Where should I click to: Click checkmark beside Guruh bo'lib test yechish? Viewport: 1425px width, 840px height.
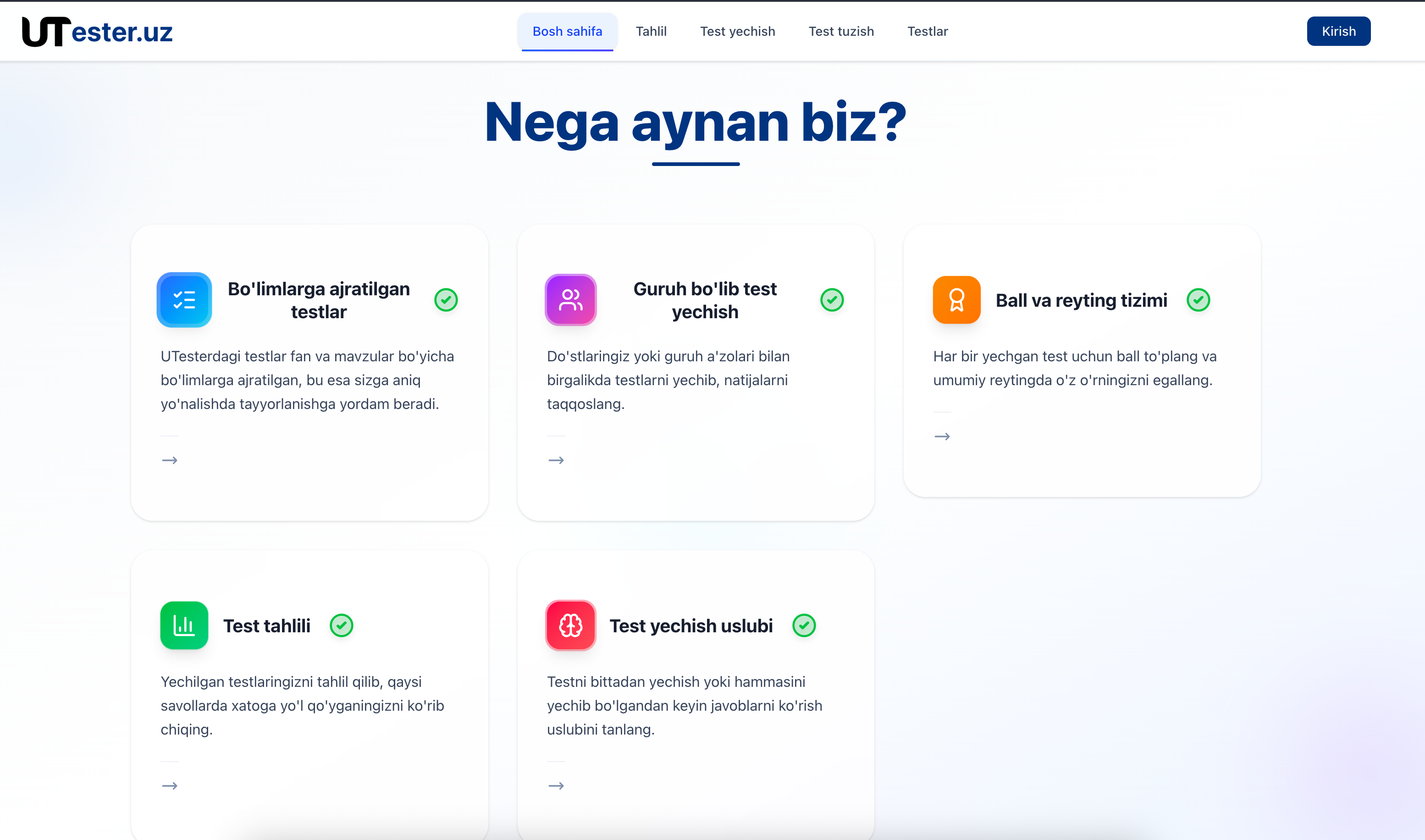832,300
